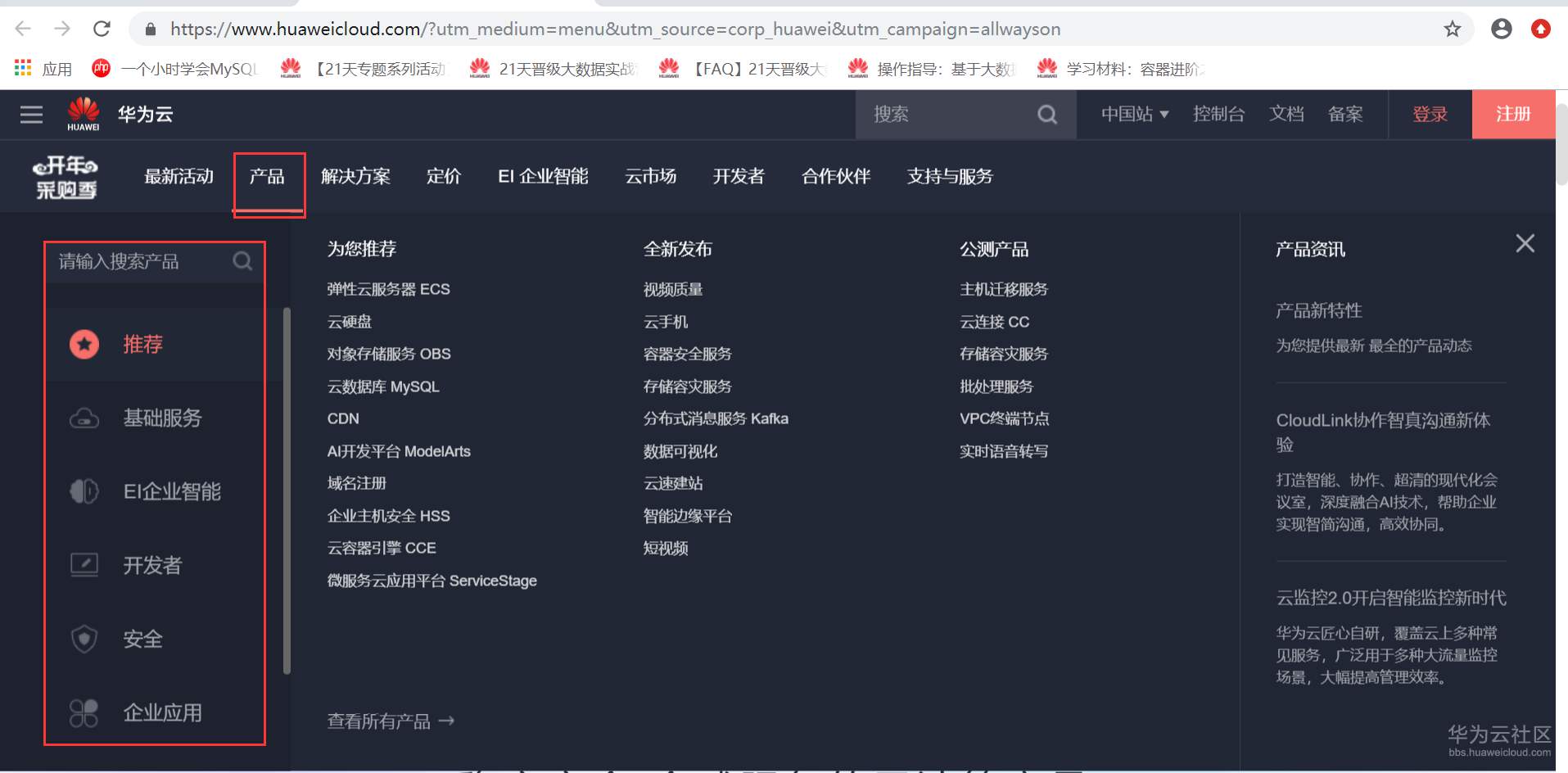Click the Huawei logo
The image size is (1568, 773).
(x=84, y=114)
